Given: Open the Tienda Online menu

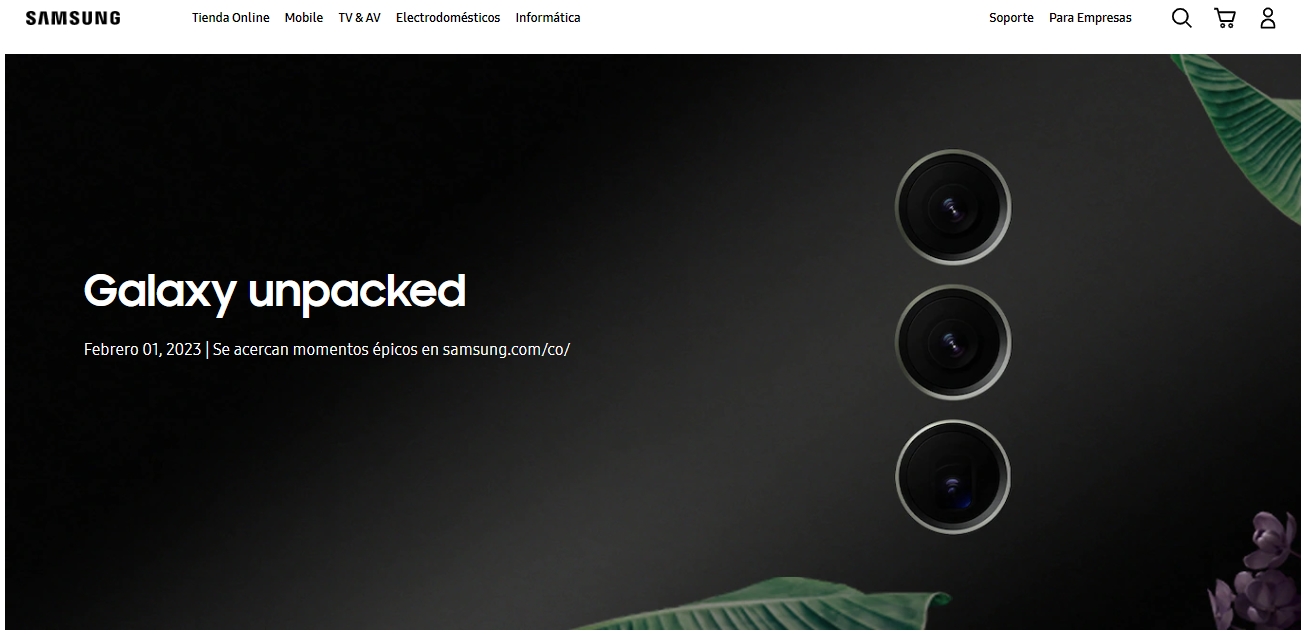Looking at the screenshot, I should [231, 18].
